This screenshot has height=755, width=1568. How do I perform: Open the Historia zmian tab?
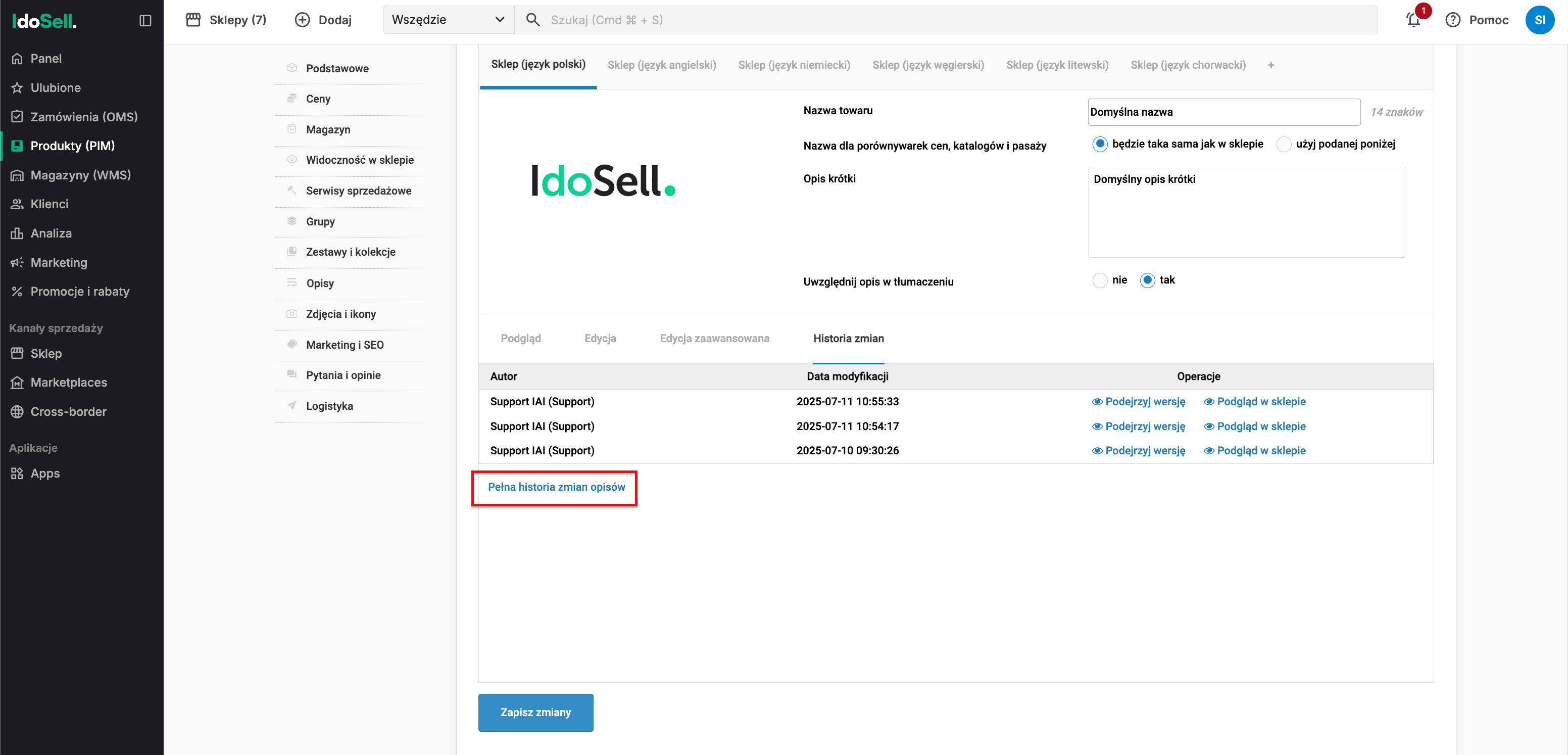tap(848, 339)
